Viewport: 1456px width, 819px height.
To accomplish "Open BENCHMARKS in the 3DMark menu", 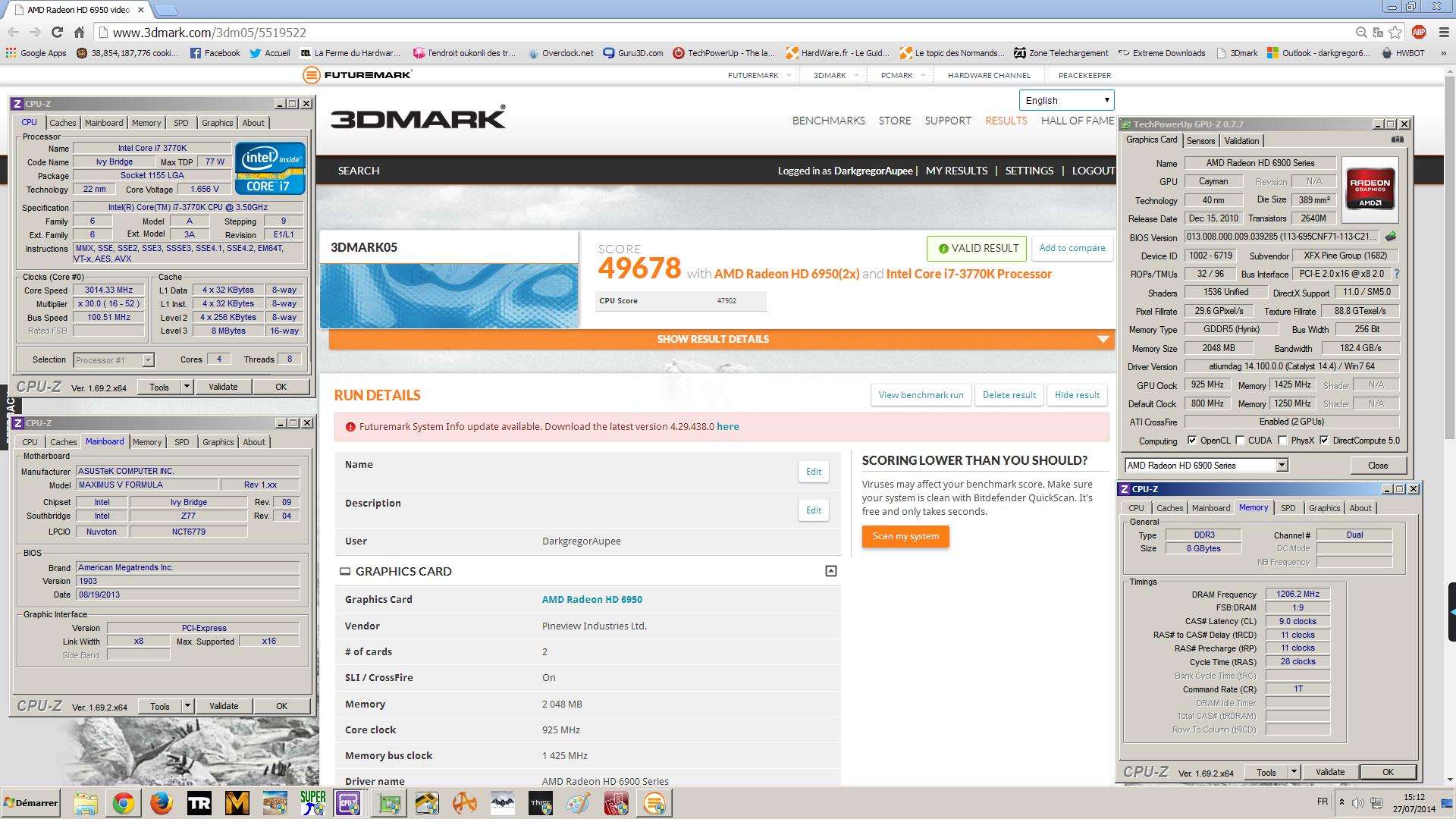I will pyautogui.click(x=828, y=121).
